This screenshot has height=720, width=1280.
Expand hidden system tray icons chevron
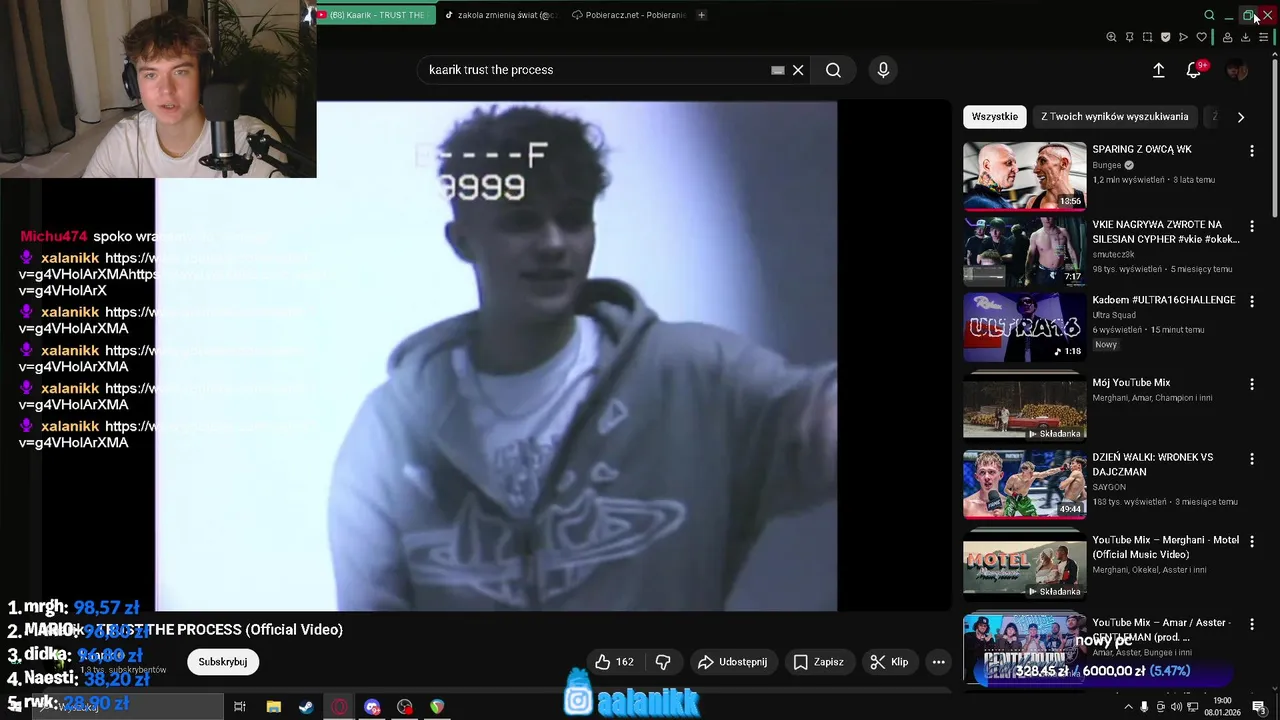pos(1129,707)
